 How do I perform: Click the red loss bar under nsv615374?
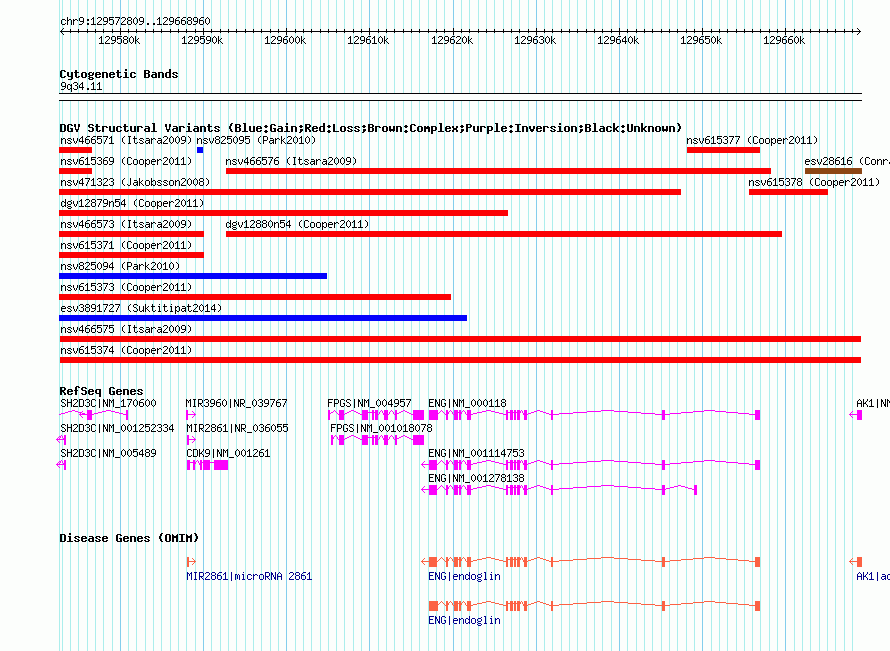(x=460, y=360)
